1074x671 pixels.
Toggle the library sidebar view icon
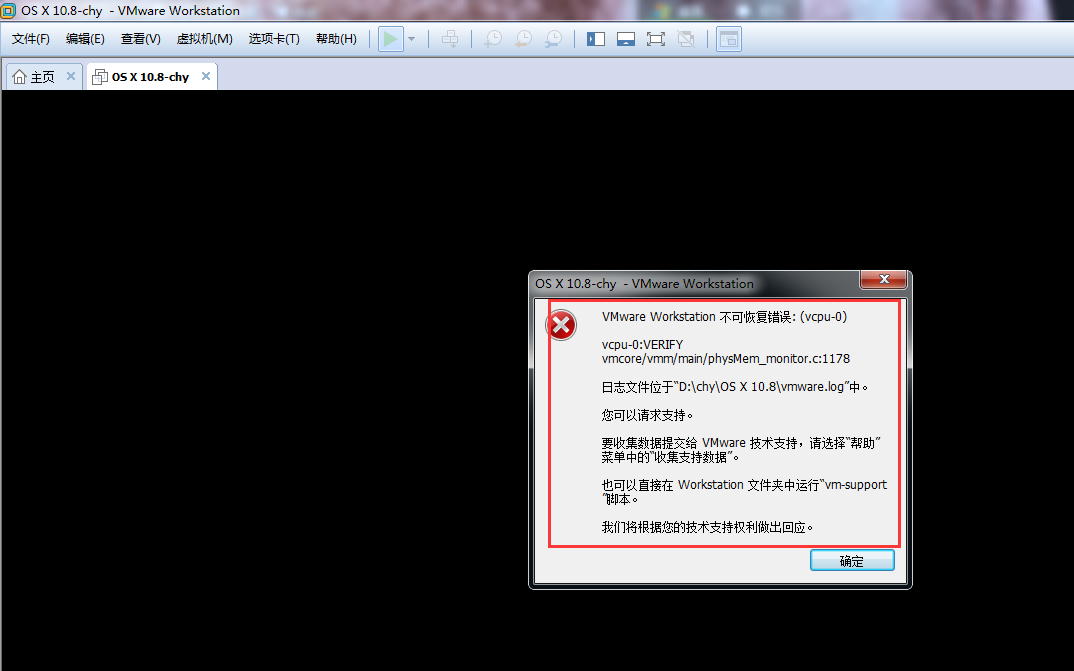(596, 39)
